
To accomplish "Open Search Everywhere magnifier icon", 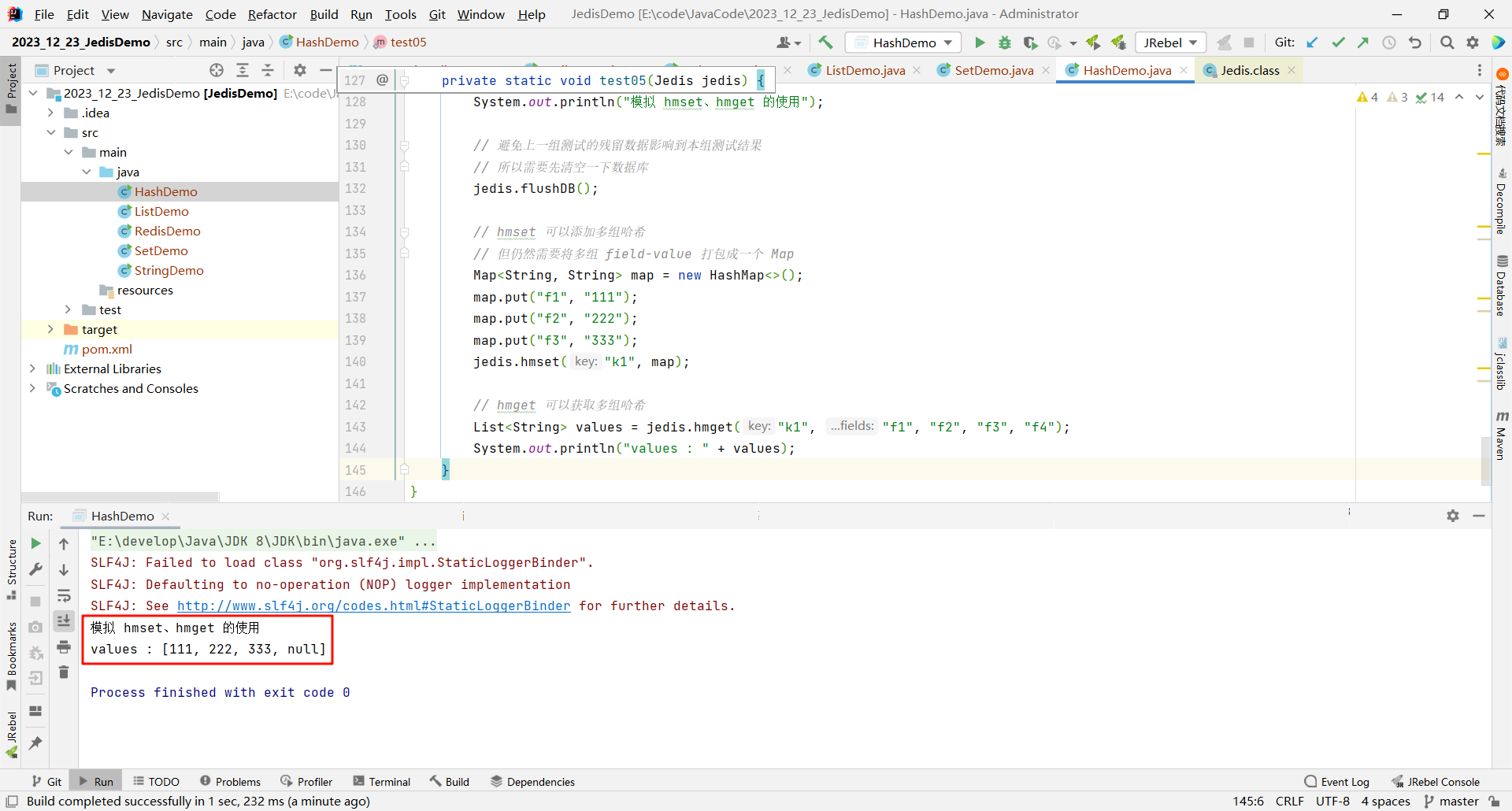I will (1447, 43).
